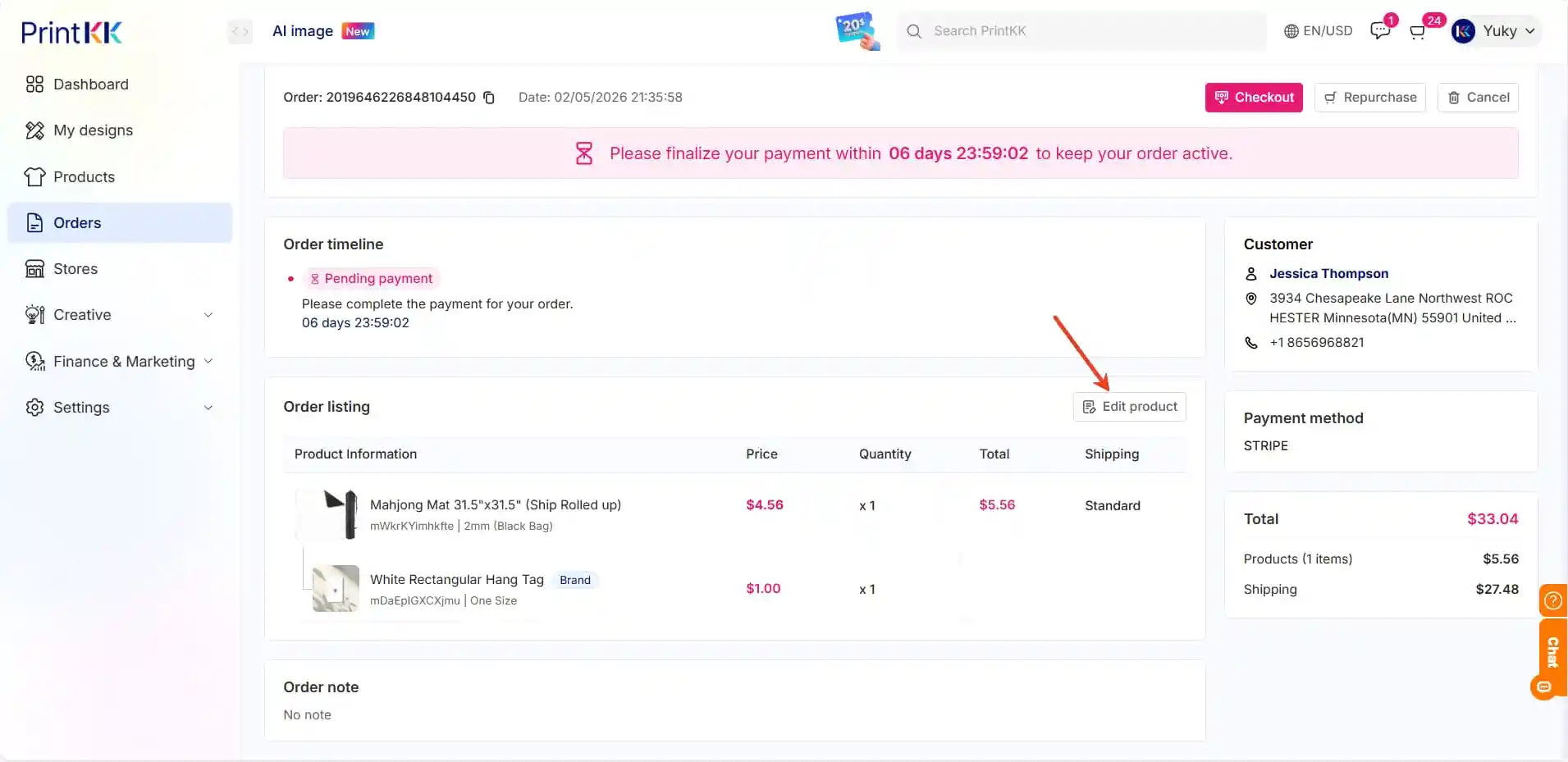
Task: Collapse the Settings sidebar section
Action: [208, 407]
